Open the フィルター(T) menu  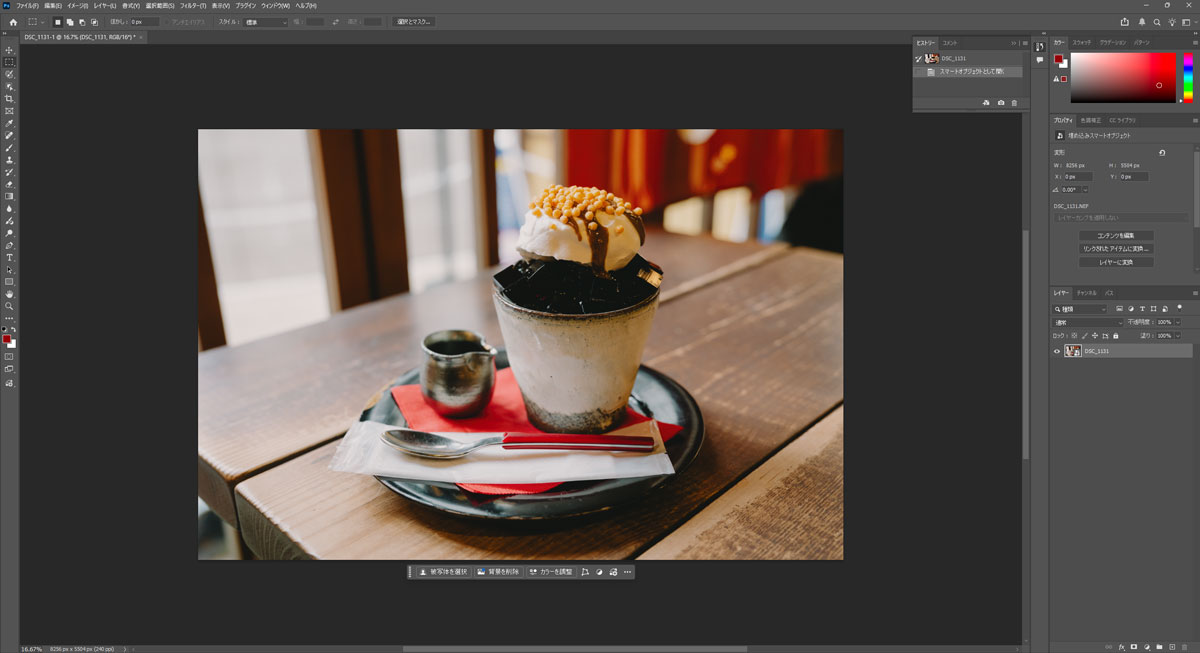[x=193, y=6]
